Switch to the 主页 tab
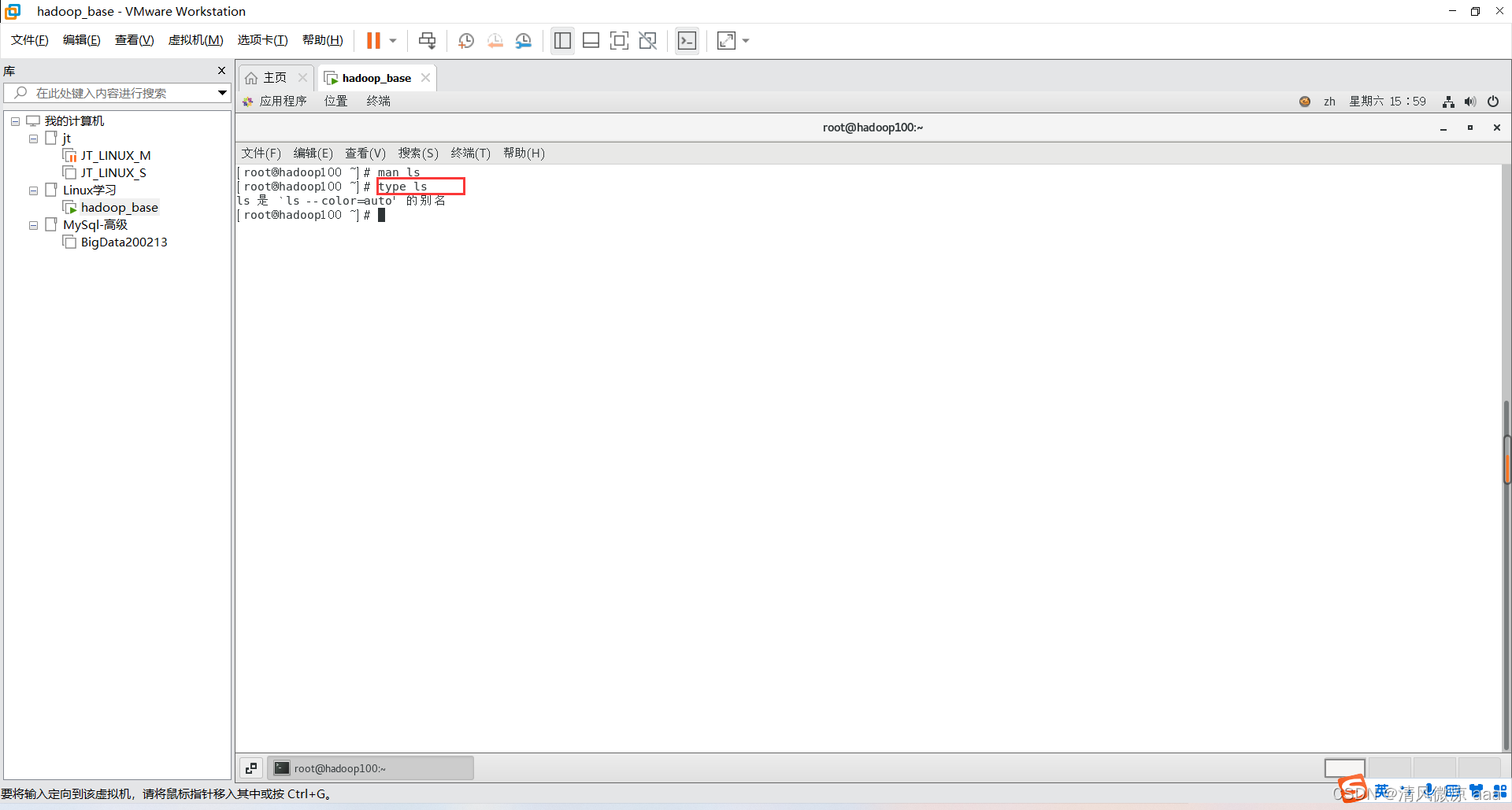 [275, 78]
